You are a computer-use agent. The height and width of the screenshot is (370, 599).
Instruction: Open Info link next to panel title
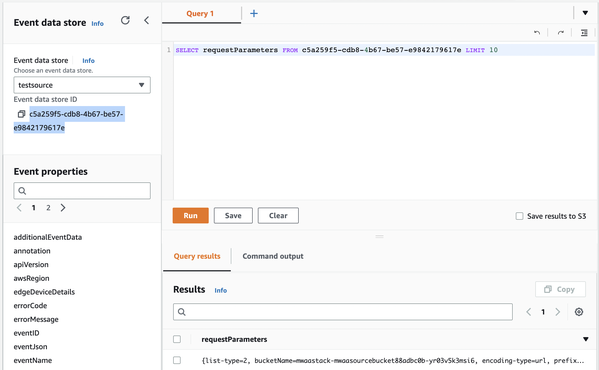coord(97,24)
